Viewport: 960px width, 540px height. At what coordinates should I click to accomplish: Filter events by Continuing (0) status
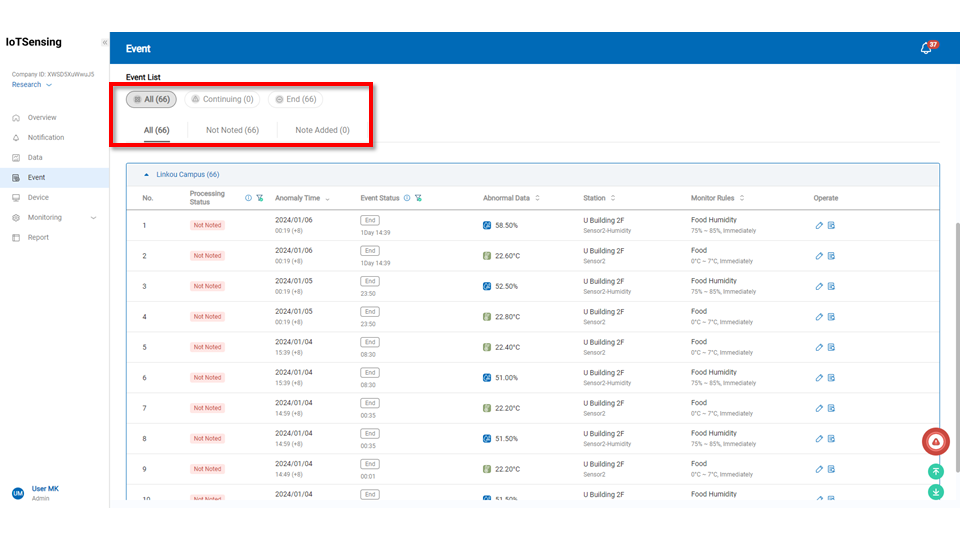[x=222, y=99]
